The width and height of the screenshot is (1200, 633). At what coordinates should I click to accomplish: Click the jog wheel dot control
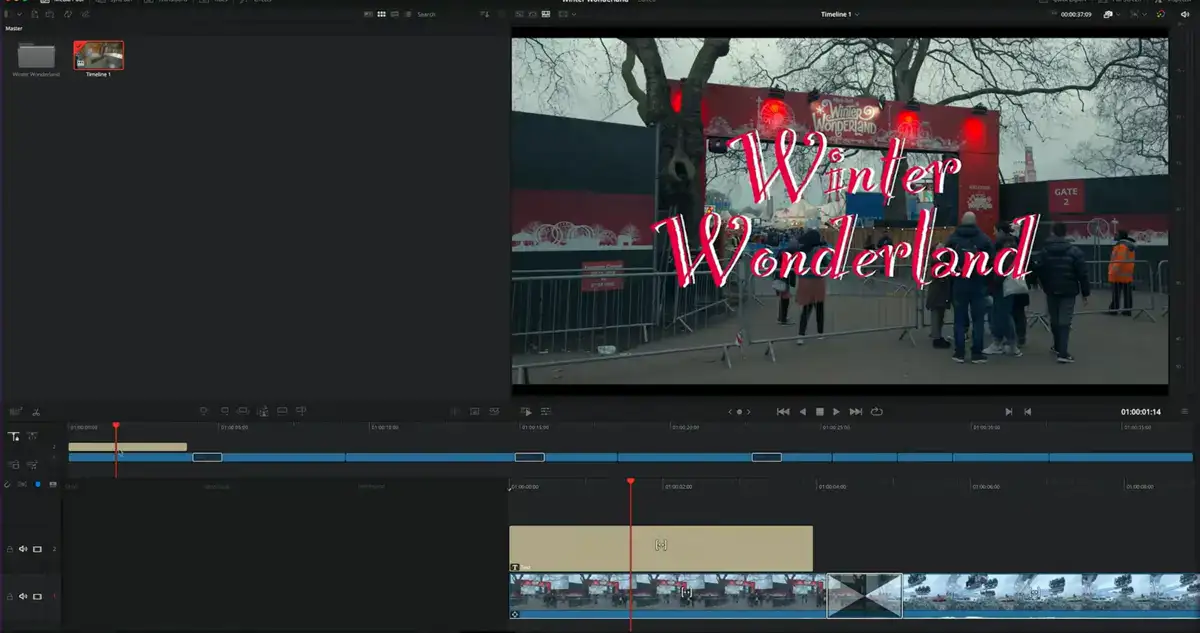click(x=739, y=411)
